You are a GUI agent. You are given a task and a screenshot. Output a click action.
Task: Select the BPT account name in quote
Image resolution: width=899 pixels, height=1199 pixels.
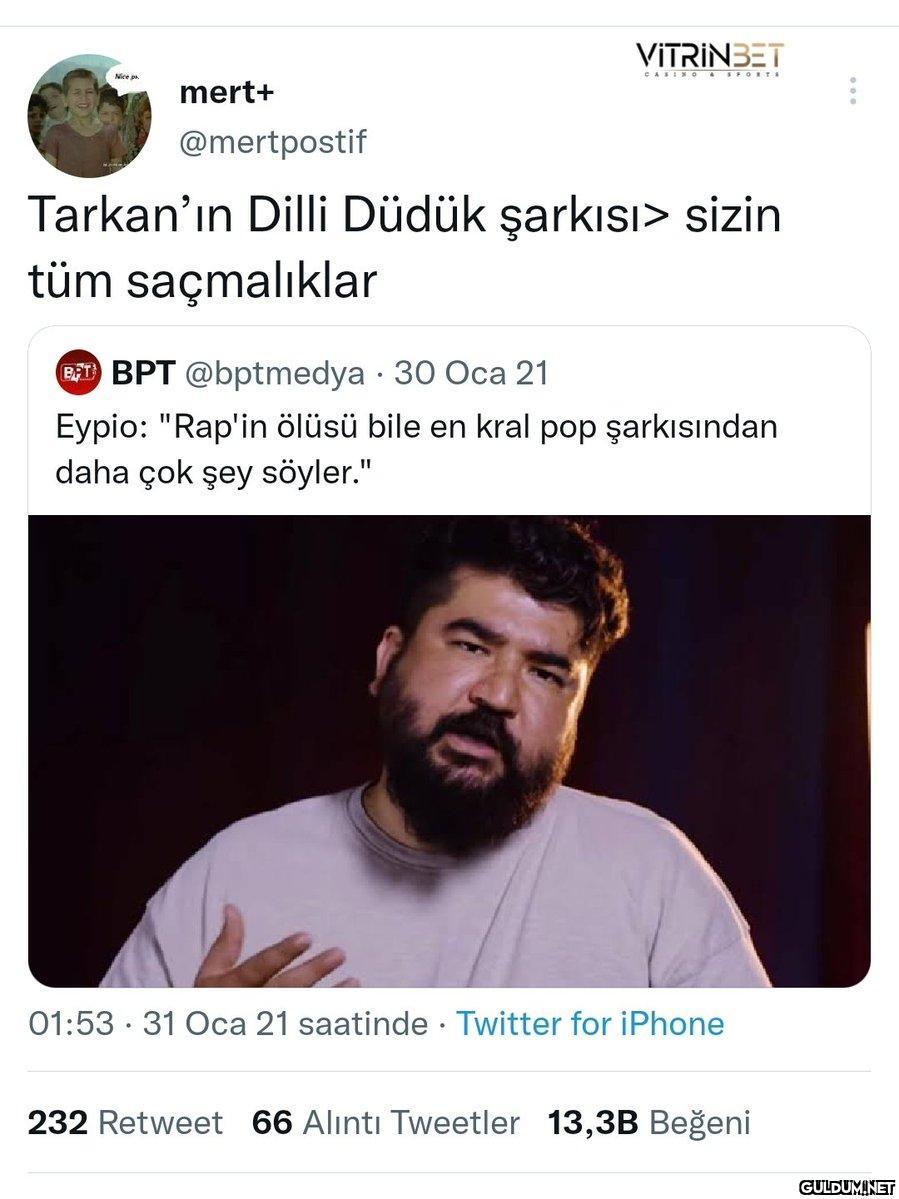[x=143, y=373]
